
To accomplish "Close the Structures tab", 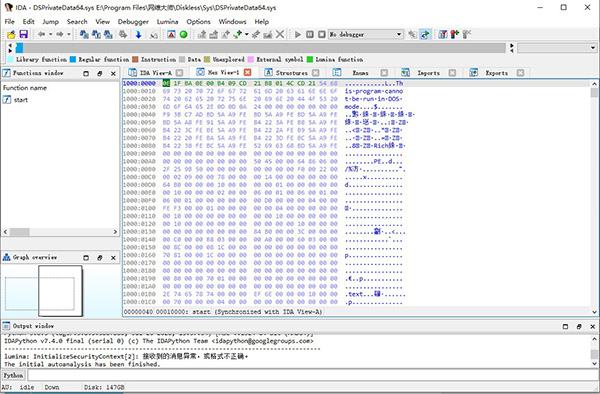I will pyautogui.click(x=316, y=73).
